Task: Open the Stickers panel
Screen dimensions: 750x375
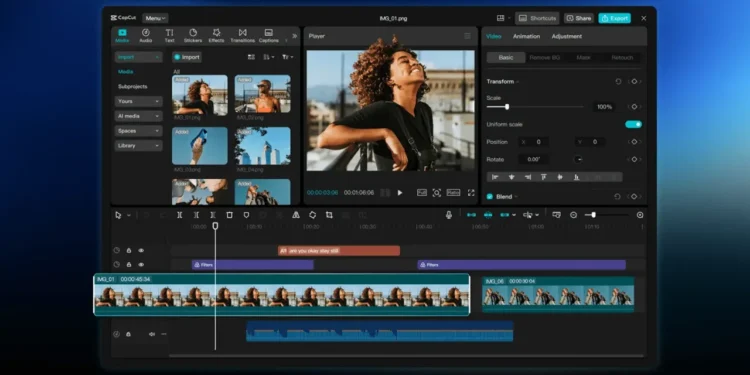Action: click(x=193, y=35)
